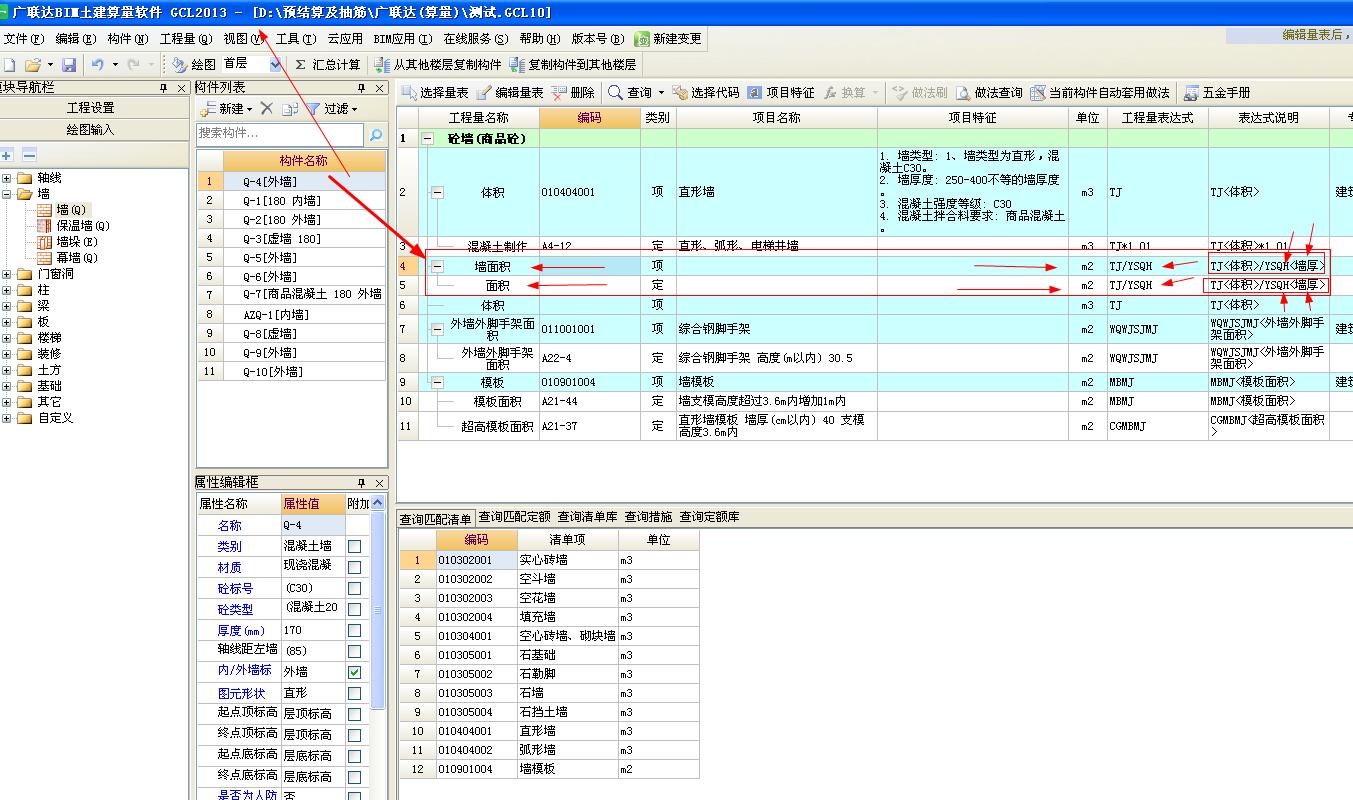Image resolution: width=1353 pixels, height=800 pixels.
Task: Click the 项目特征 toolbar button
Action: click(x=781, y=92)
